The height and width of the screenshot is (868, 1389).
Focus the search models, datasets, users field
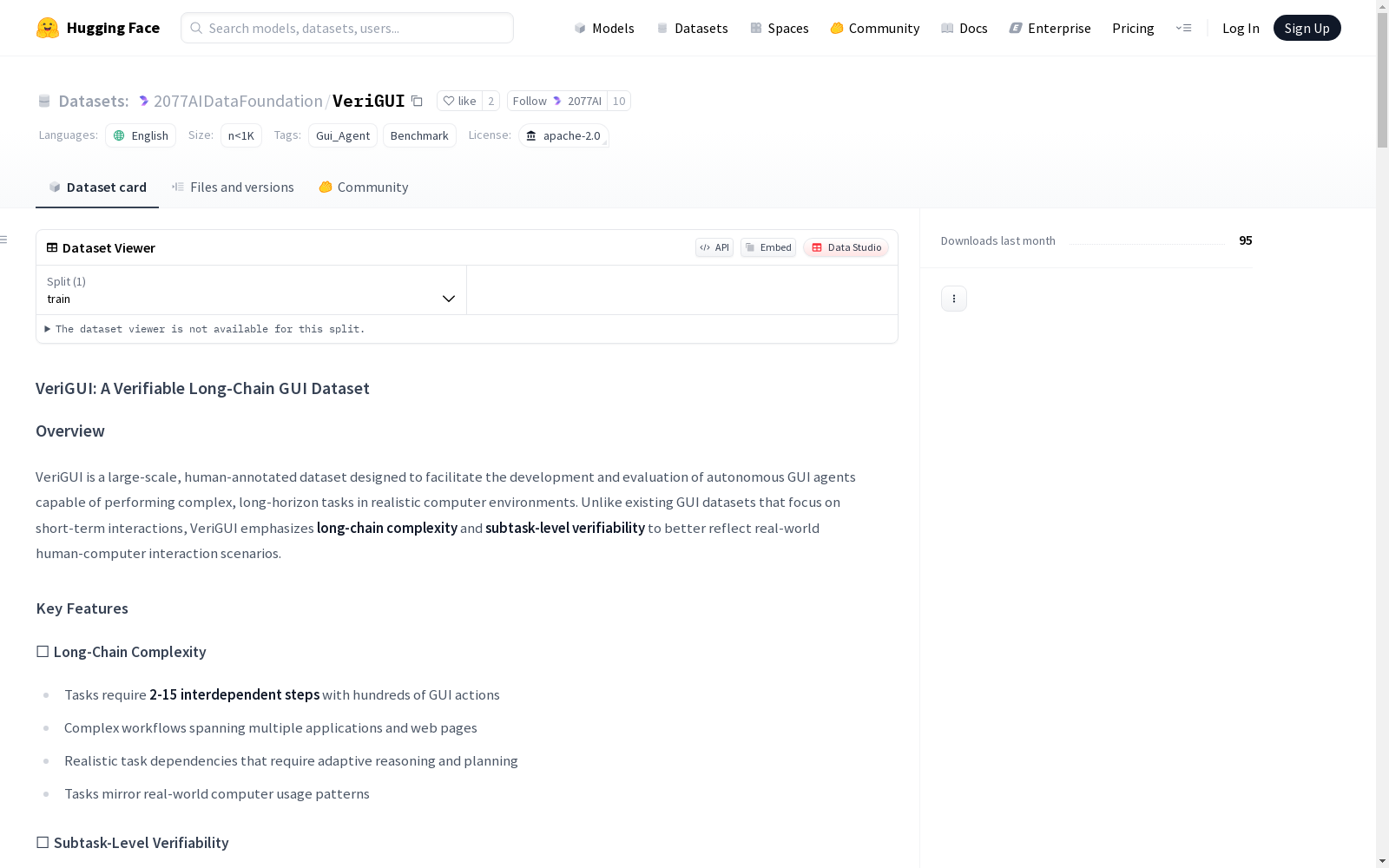(347, 28)
